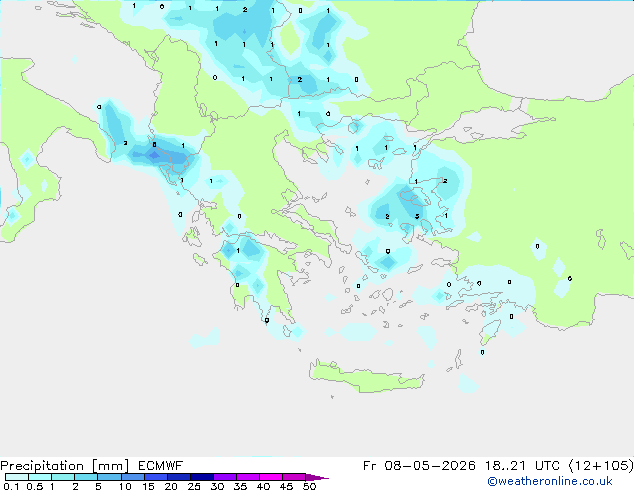
Task: Click the 'ECMWF' model label
Action: [x=161, y=466]
